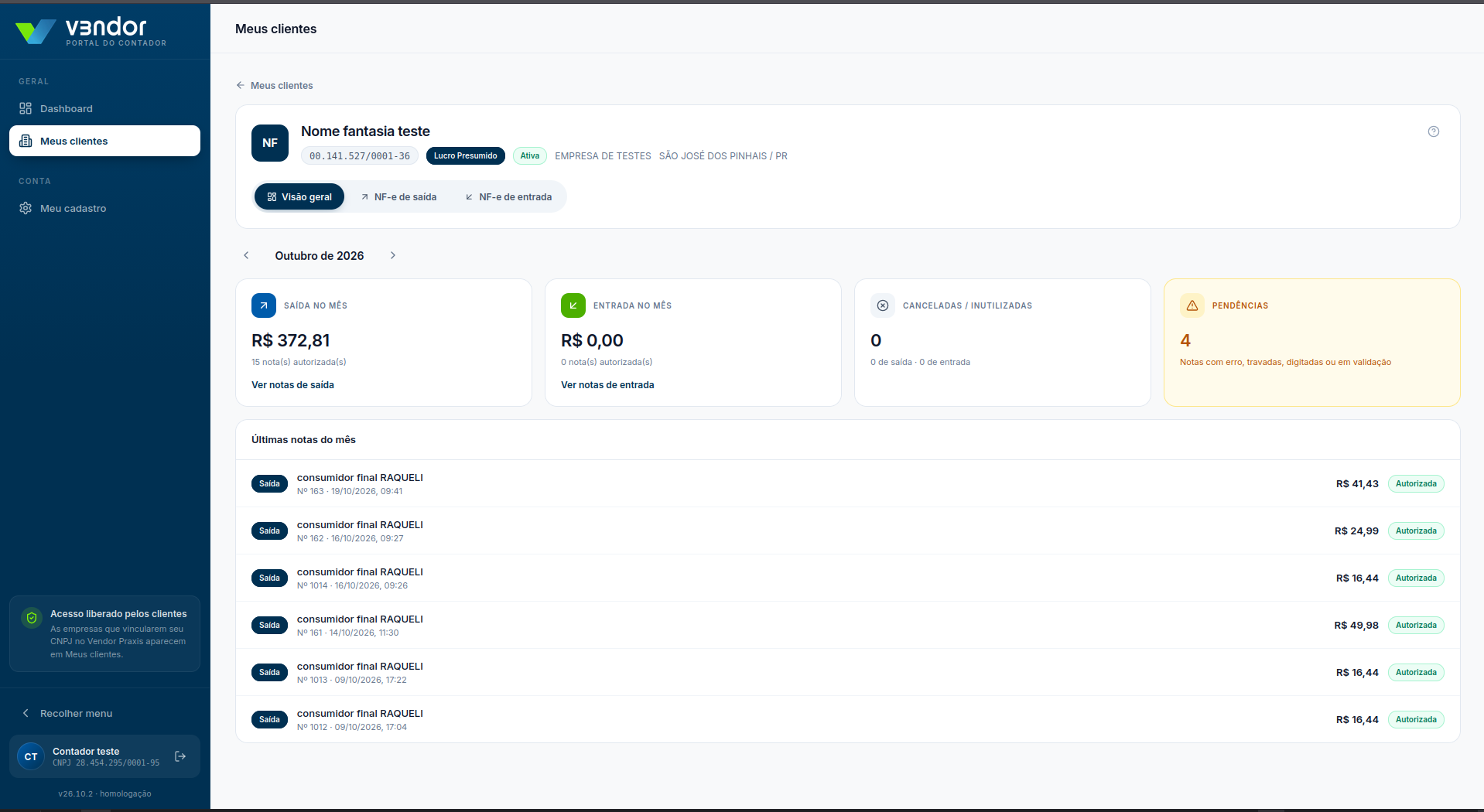
Task: Open note Nº 163 row
Action: pyautogui.click(x=847, y=483)
